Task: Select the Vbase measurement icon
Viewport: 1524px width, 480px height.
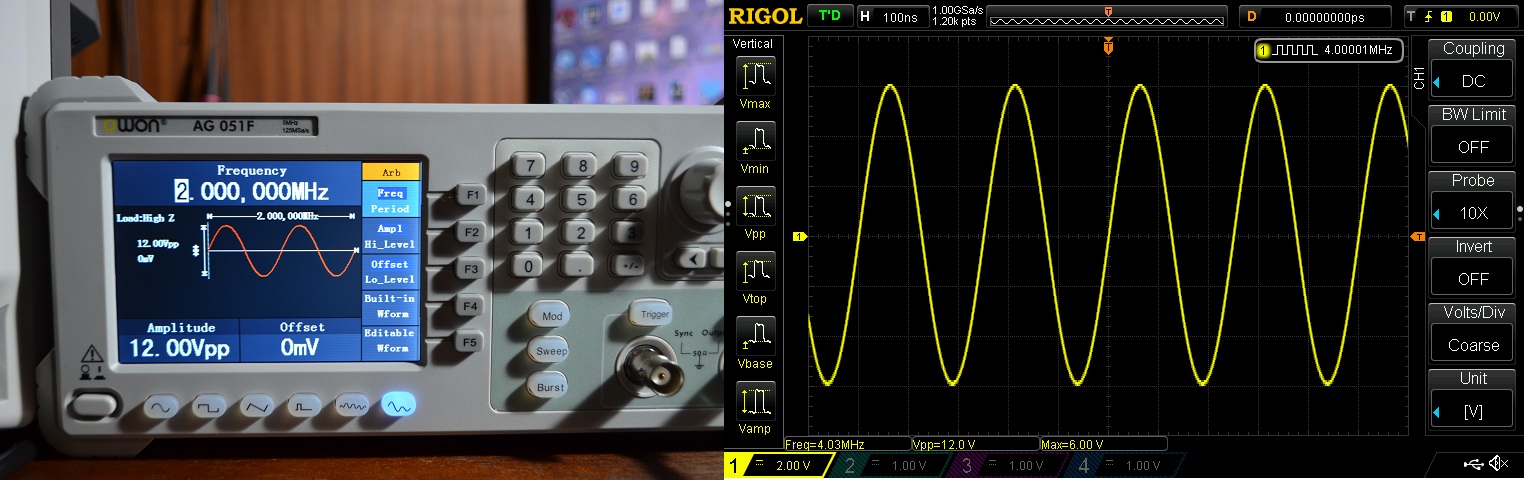Action: [x=755, y=337]
